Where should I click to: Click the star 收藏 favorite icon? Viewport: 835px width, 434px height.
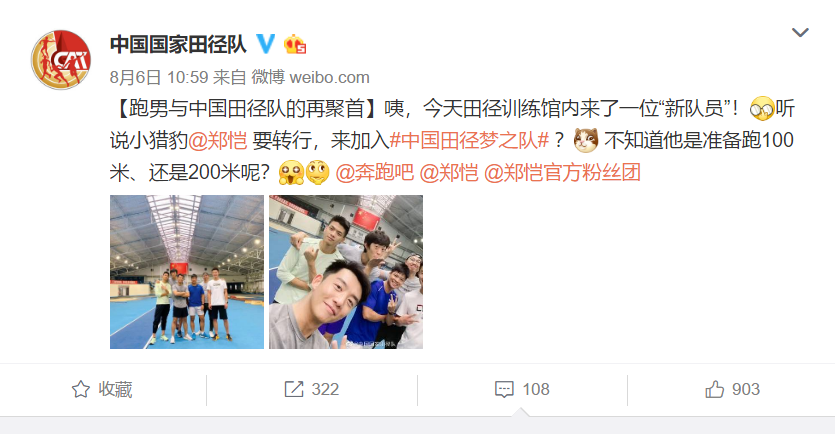point(81,389)
